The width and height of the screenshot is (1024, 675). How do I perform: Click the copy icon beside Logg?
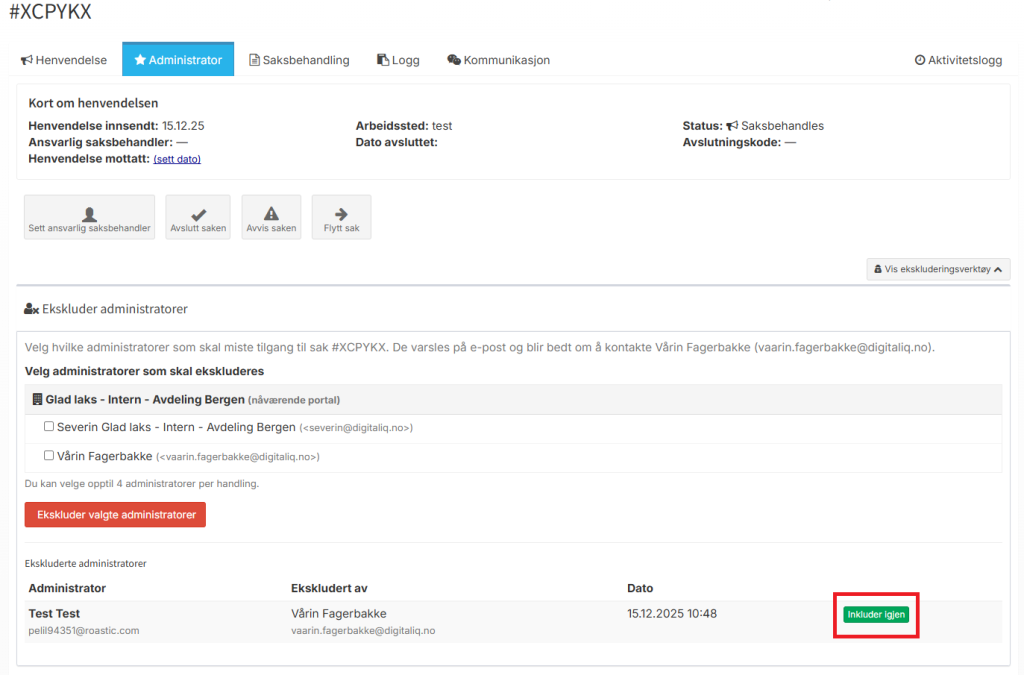pos(382,60)
